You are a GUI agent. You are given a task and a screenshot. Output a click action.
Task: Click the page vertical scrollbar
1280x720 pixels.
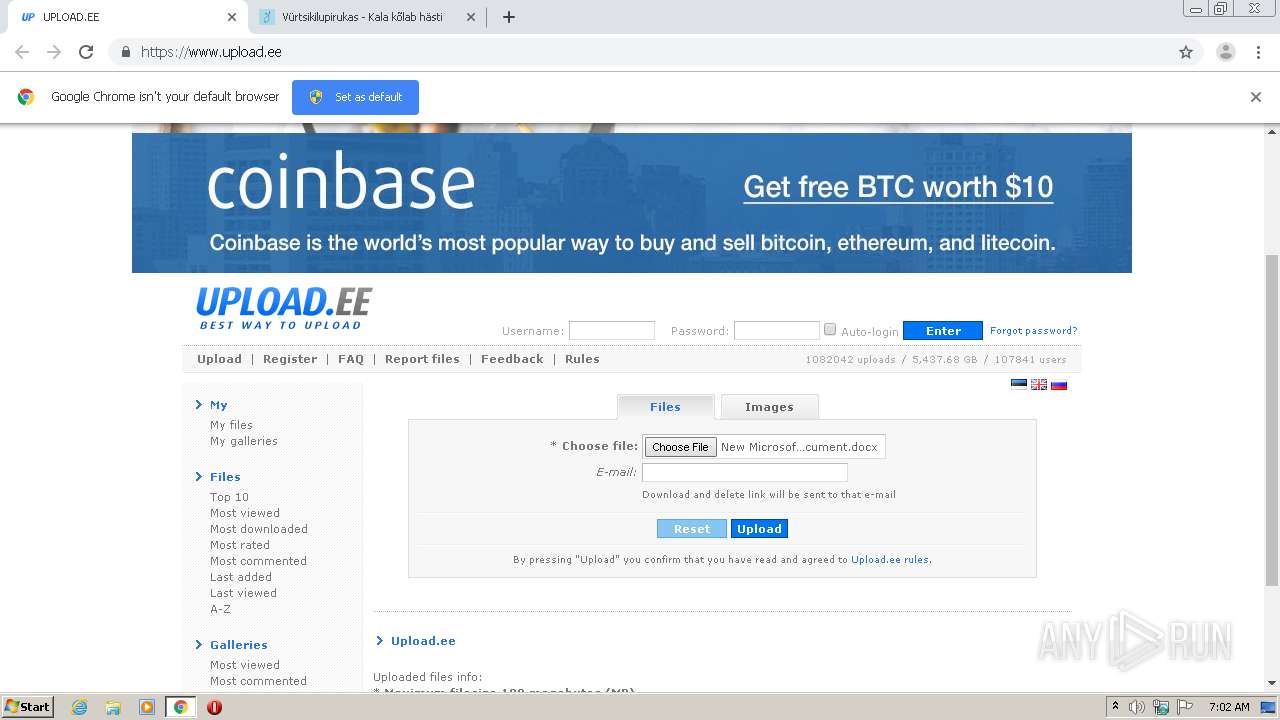click(1272, 420)
